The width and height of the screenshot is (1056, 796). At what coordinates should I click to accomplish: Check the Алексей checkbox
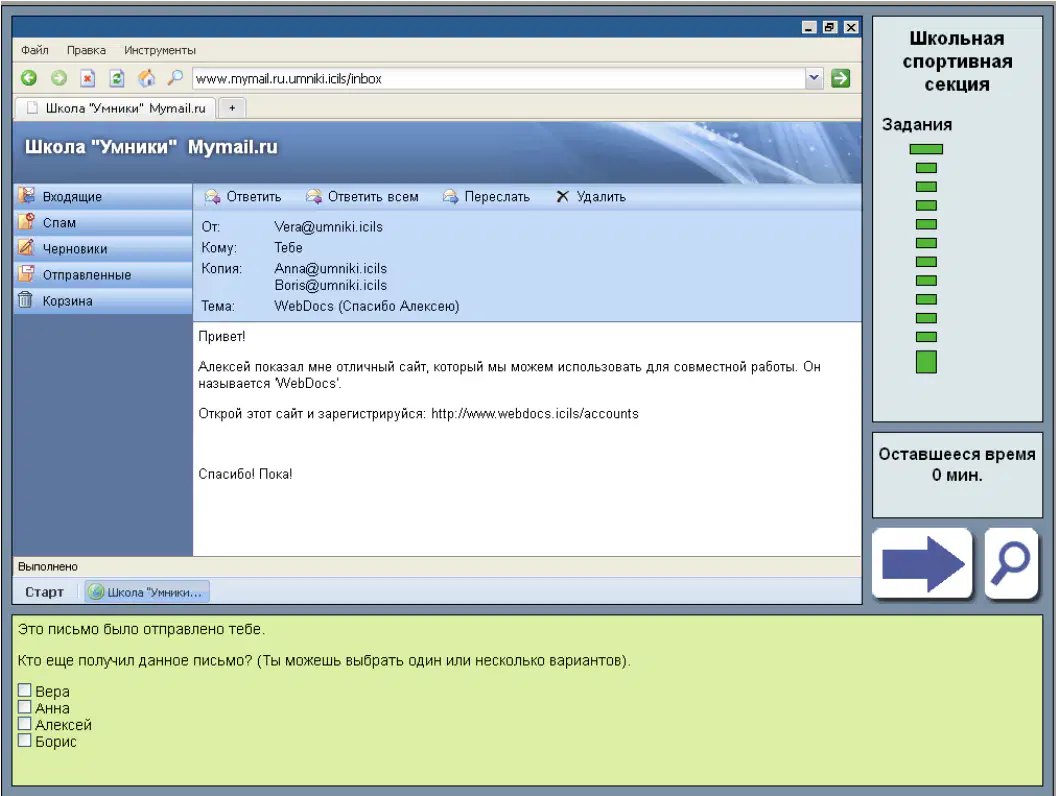pyautogui.click(x=24, y=724)
